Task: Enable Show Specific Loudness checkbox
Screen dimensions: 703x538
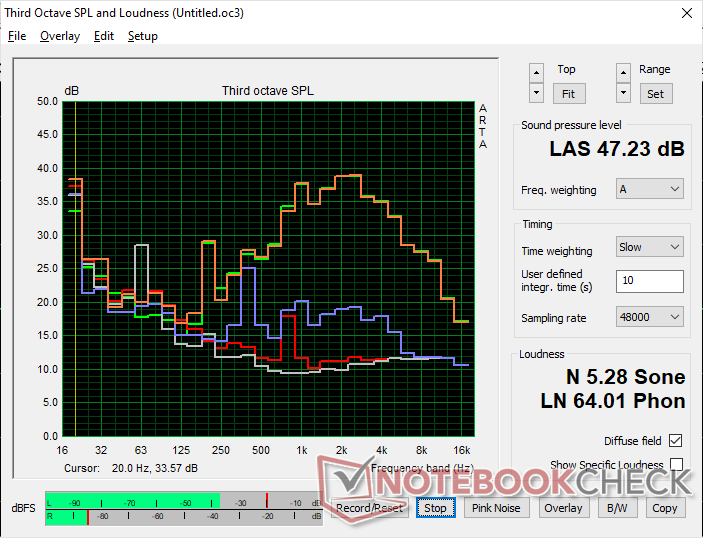Action: (x=676, y=464)
